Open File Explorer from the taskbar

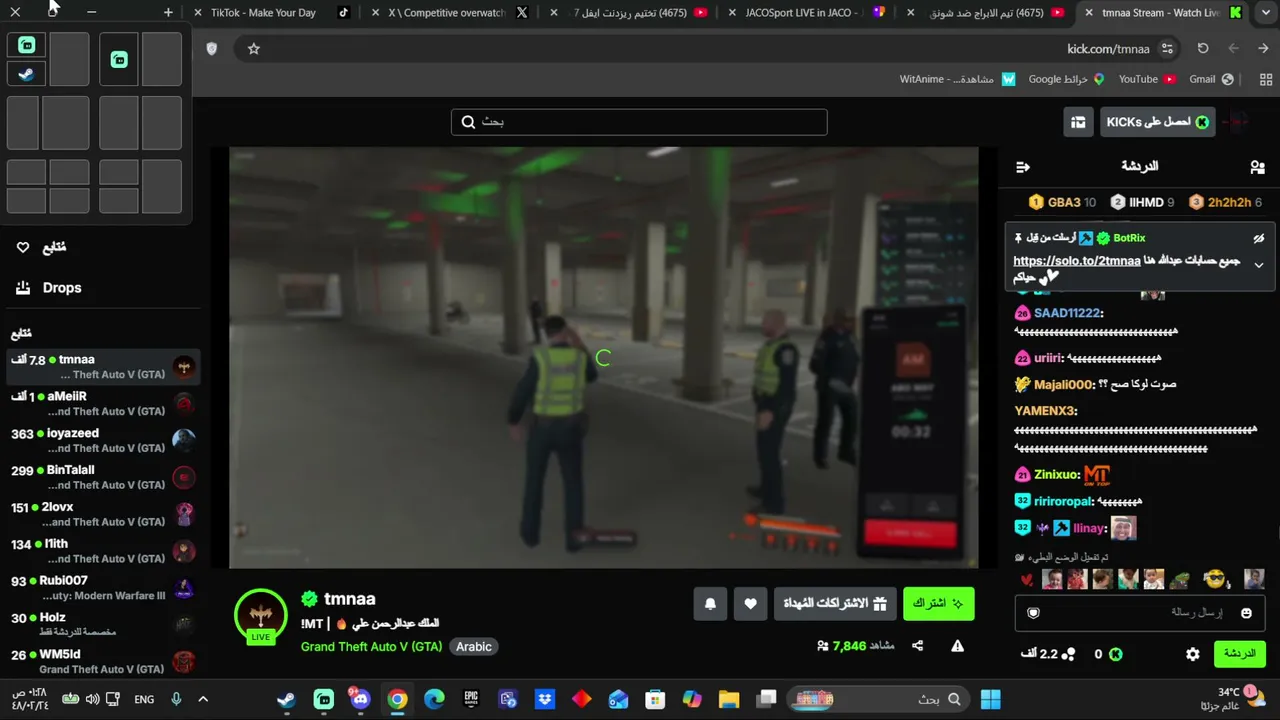(x=728, y=699)
